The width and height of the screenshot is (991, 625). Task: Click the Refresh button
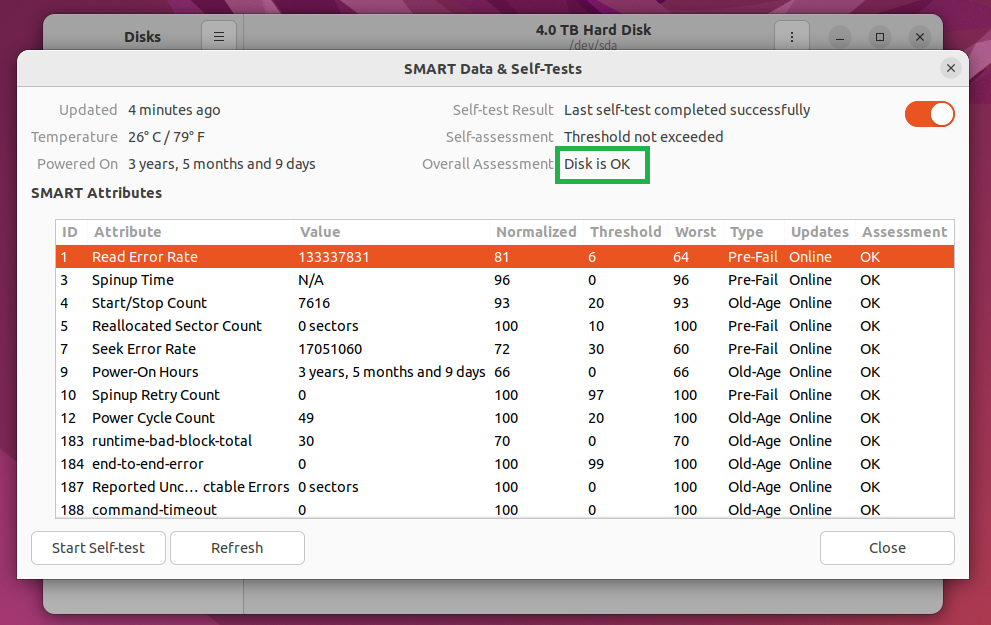[237, 548]
